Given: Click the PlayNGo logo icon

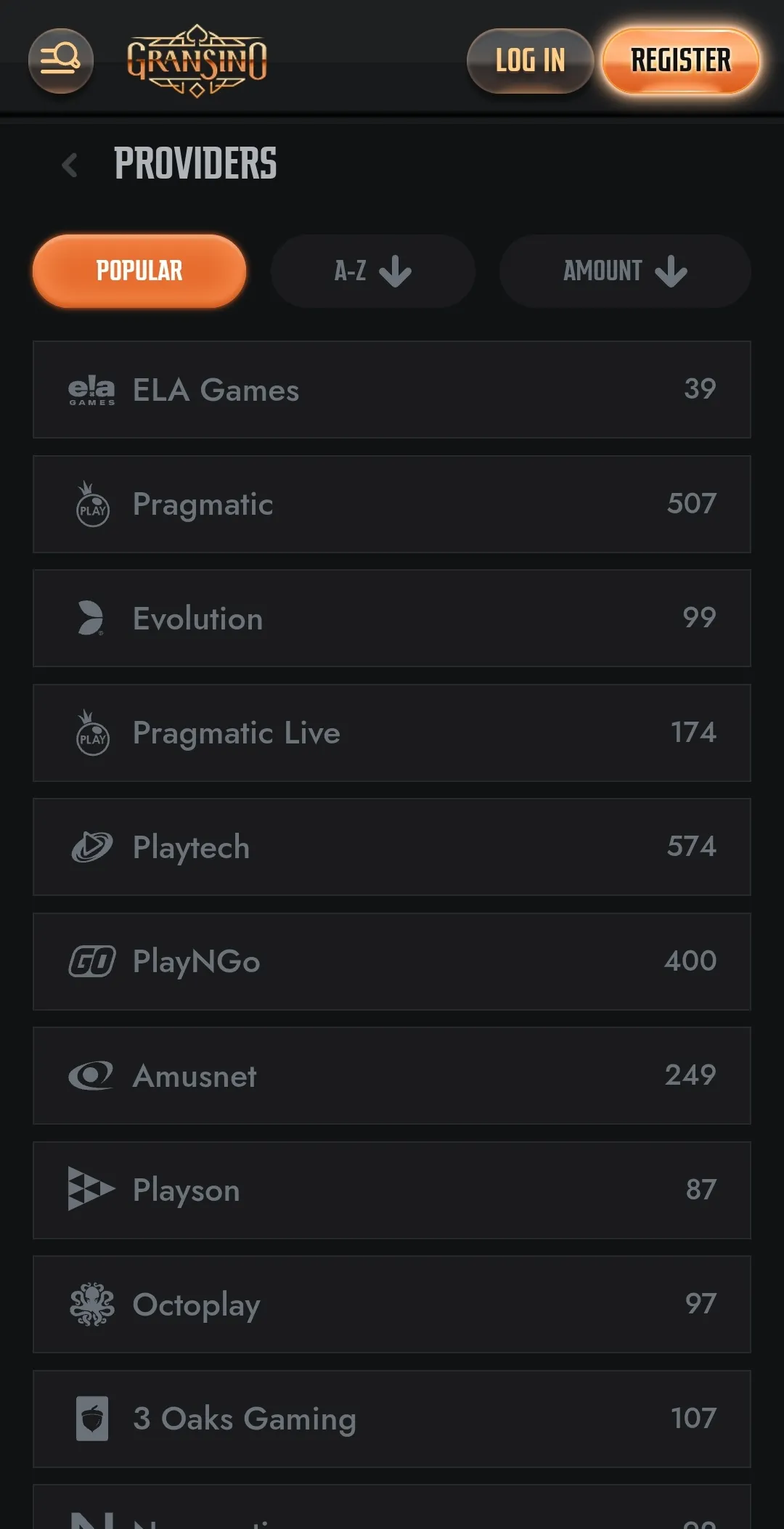Looking at the screenshot, I should coord(92,961).
